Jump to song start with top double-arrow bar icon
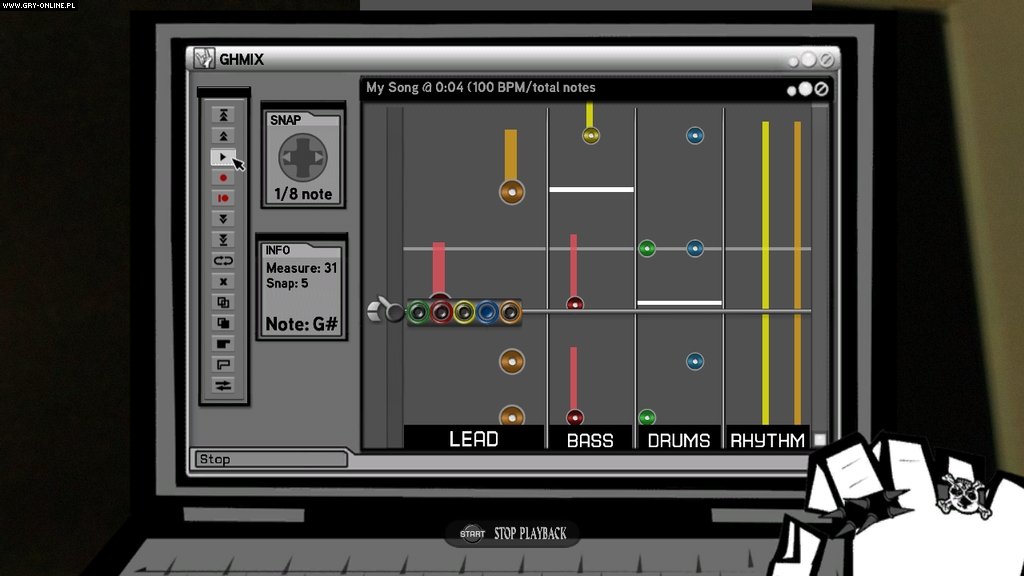The width and height of the screenshot is (1024, 576). (x=223, y=115)
